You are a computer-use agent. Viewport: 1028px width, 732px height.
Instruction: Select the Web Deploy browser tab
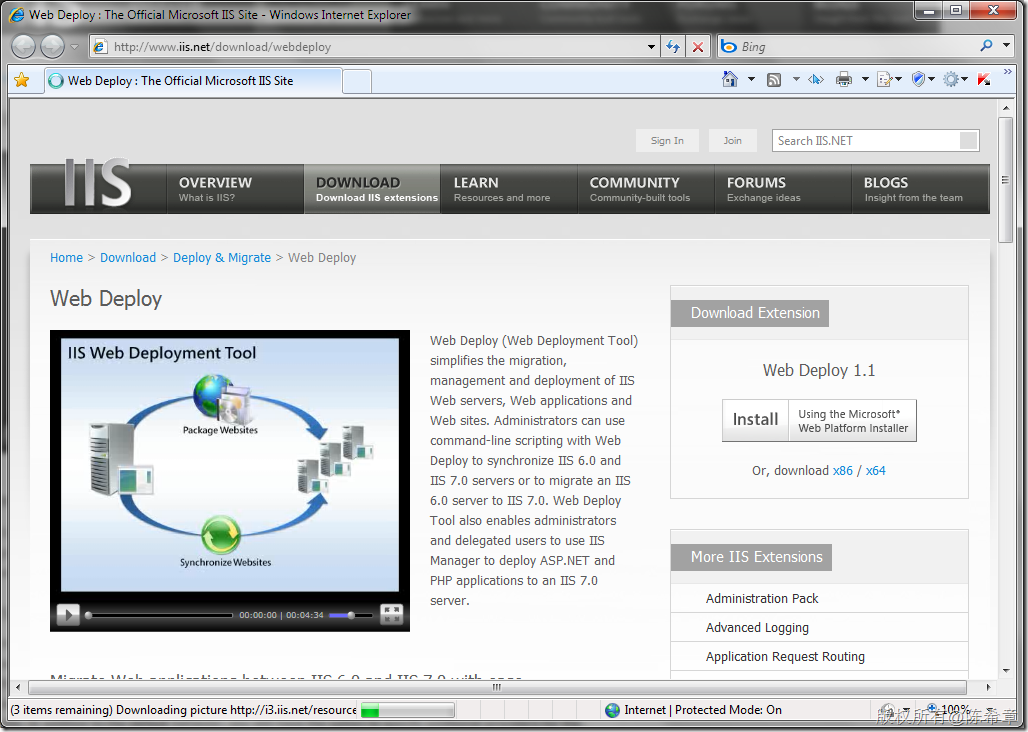(193, 81)
